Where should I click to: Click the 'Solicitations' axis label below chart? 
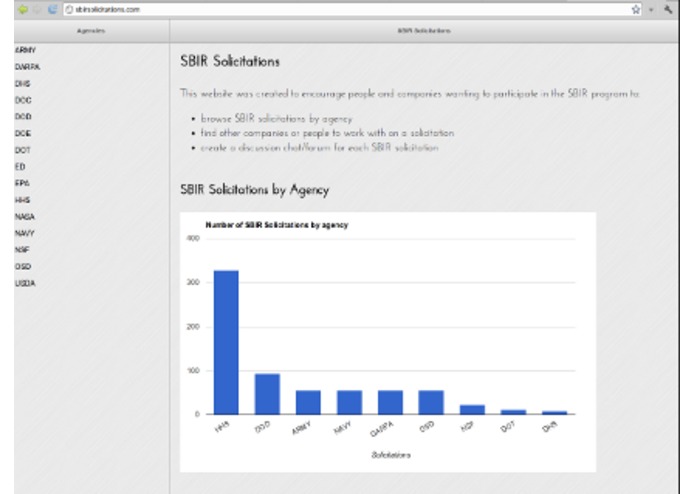click(x=391, y=455)
